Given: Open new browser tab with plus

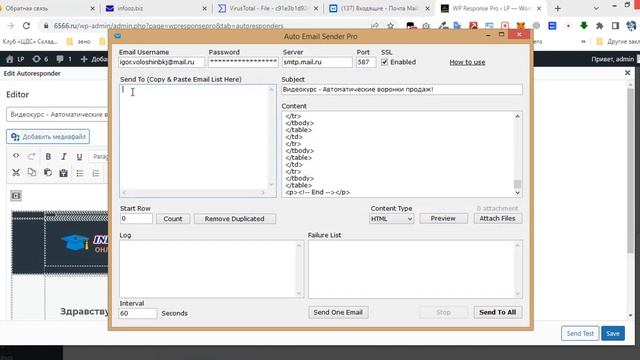Looking at the screenshot, I should [558, 8].
